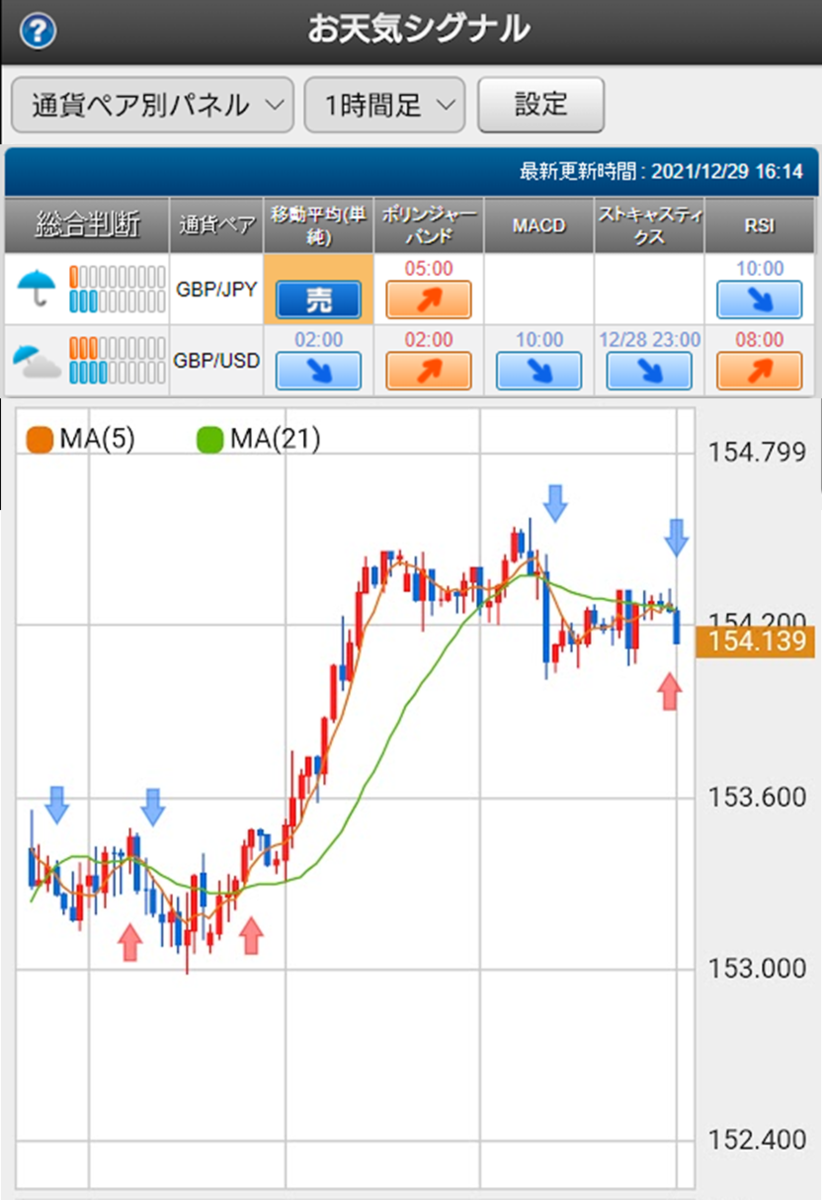Click the orange 154.139 current price label
The image size is (822, 1200).
[757, 641]
